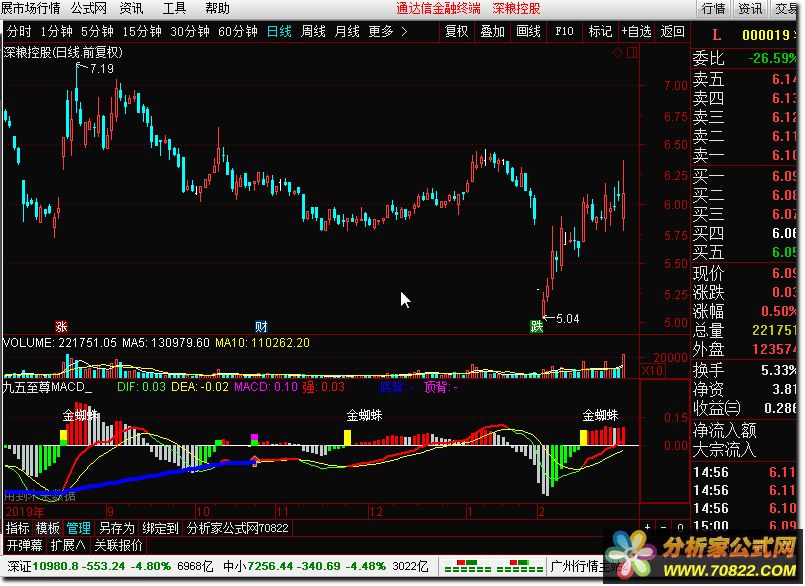Expand the 更多 periods list

click(388, 31)
